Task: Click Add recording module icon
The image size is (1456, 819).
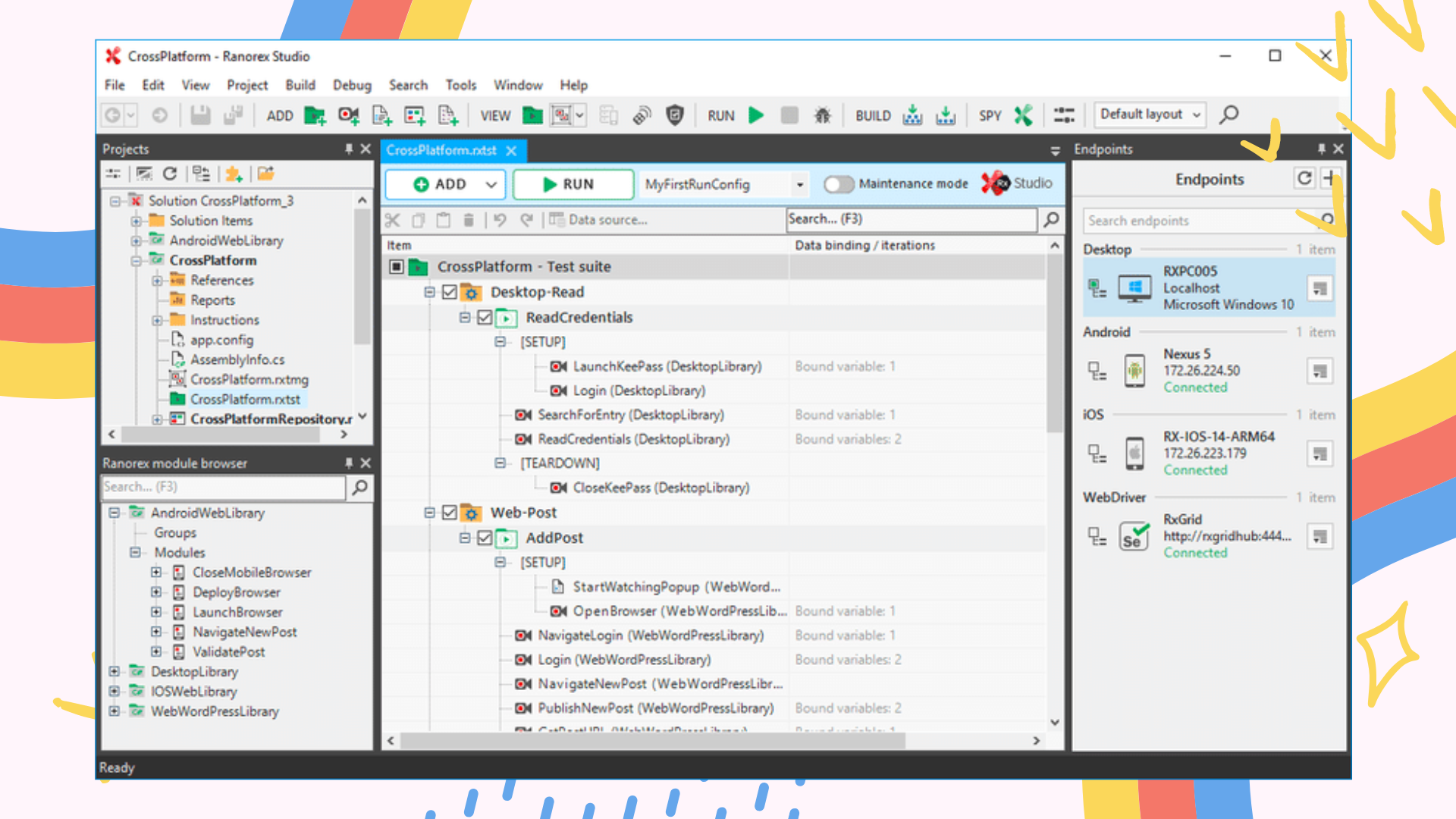Action: [349, 115]
